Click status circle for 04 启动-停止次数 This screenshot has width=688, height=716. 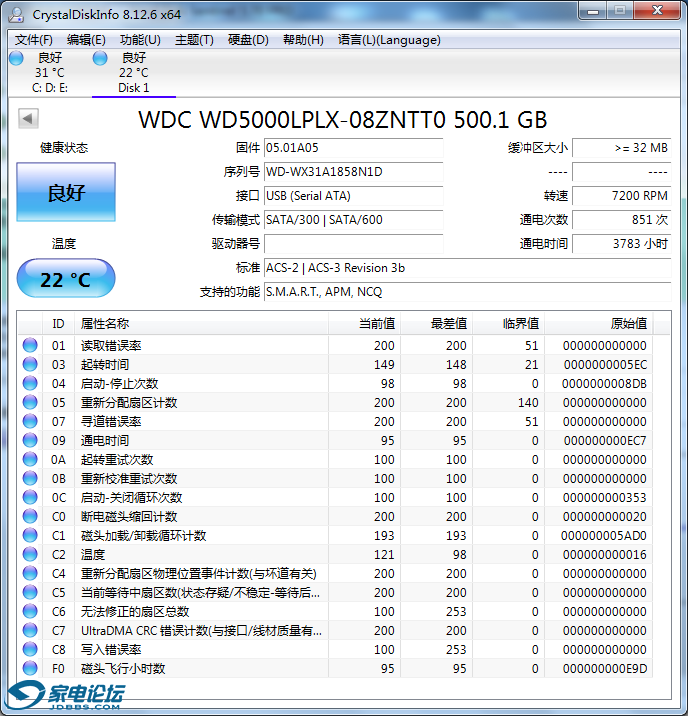coord(30,383)
